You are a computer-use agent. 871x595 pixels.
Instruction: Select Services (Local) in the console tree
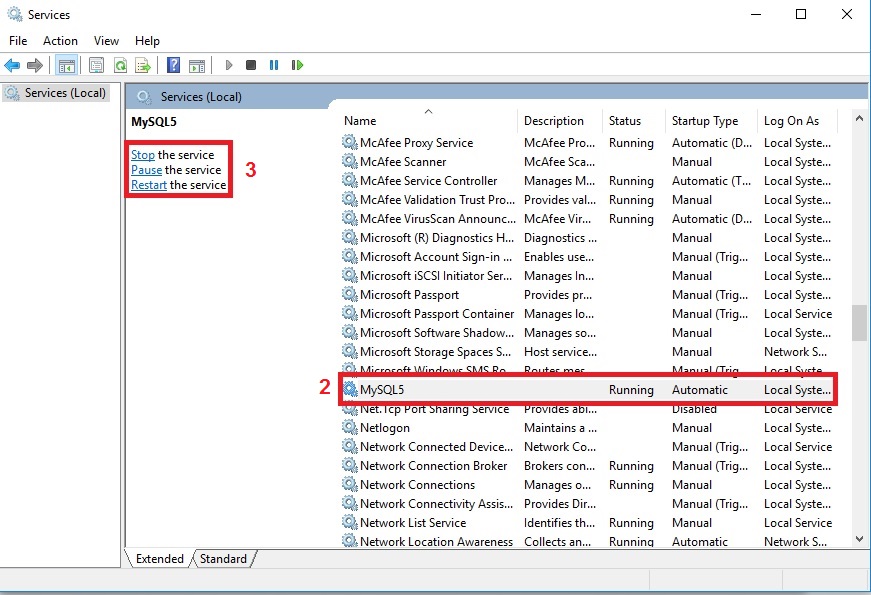tap(64, 93)
